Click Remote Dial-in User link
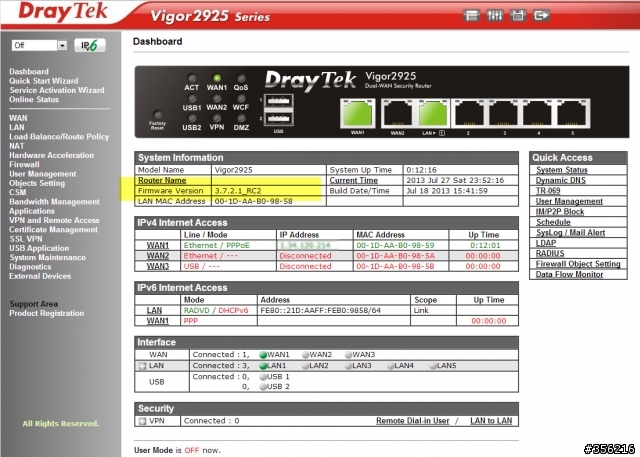 pos(412,421)
